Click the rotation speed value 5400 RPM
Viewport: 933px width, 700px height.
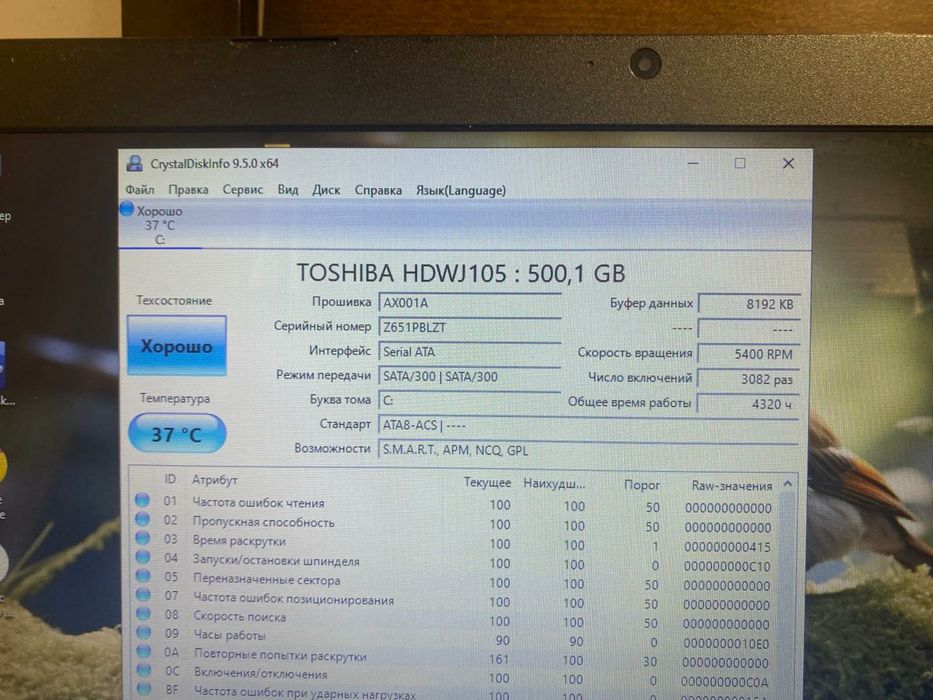tap(749, 354)
